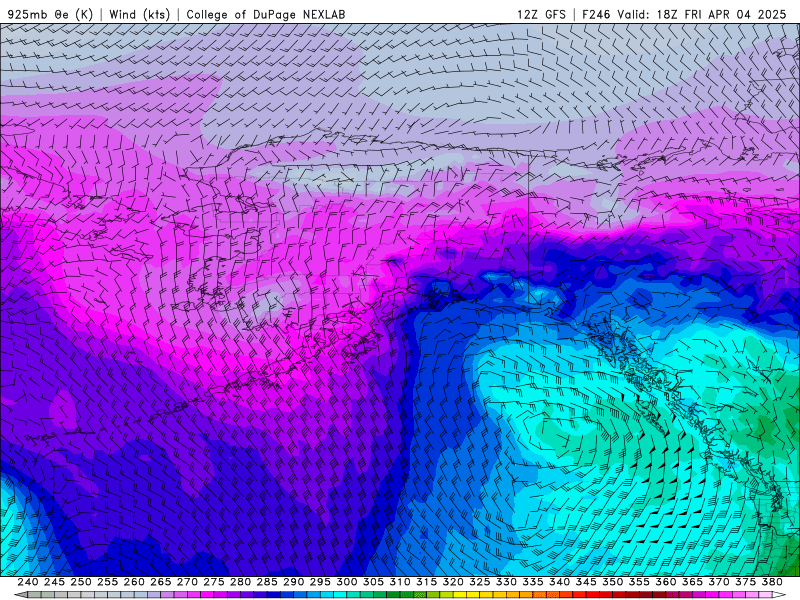Click the 285 legend value
The width and height of the screenshot is (800, 600).
[267, 582]
